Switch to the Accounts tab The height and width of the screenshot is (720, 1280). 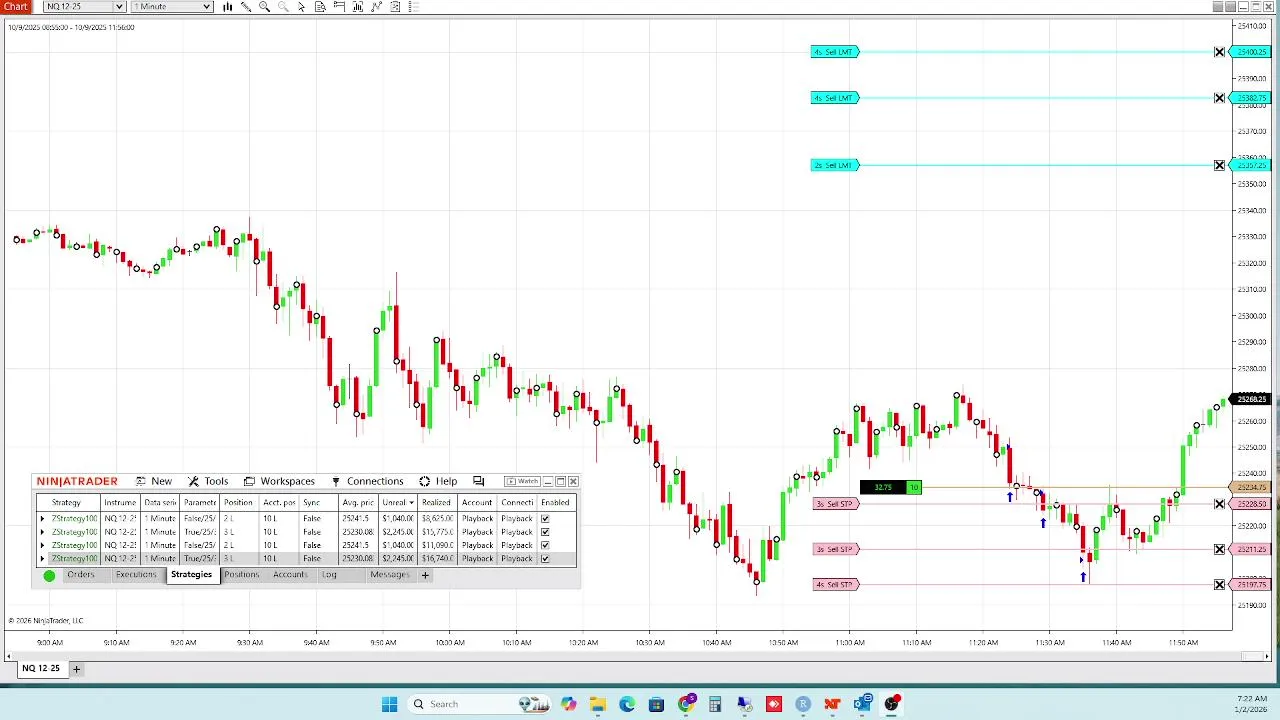[290, 575]
